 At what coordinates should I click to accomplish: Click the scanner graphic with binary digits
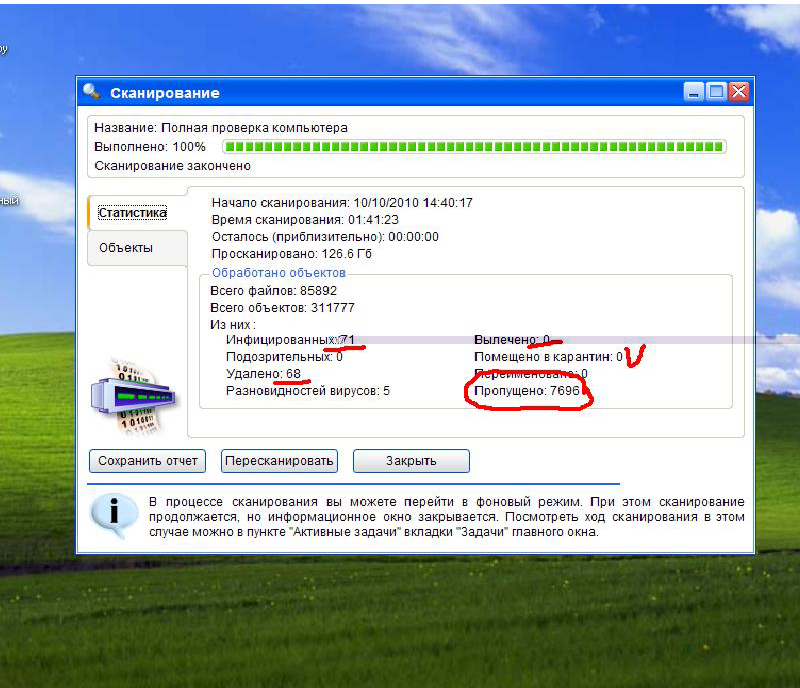[x=133, y=396]
